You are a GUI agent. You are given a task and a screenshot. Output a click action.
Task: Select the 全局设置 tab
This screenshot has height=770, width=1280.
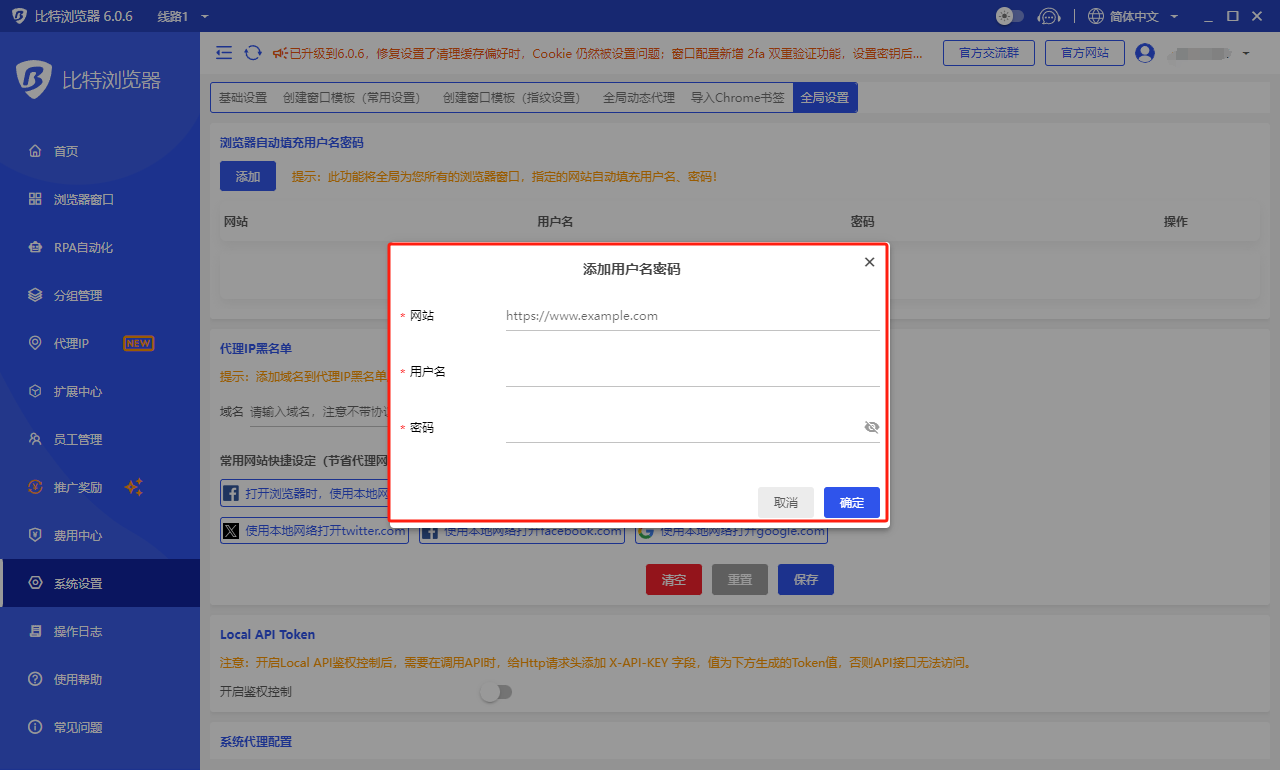tap(825, 97)
